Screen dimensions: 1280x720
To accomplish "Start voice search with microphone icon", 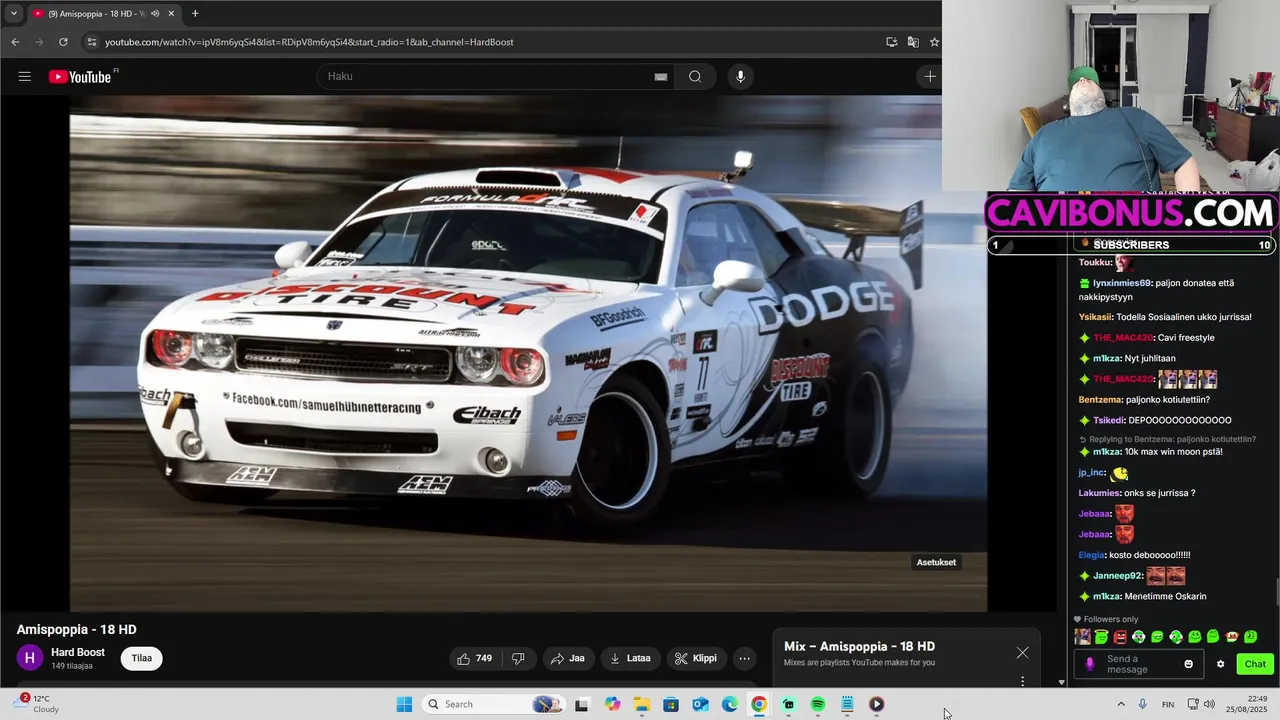I will pos(740,77).
